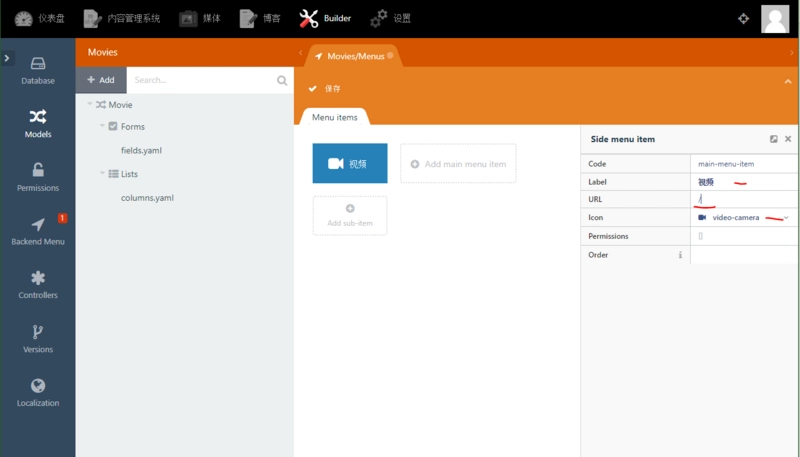This screenshot has height=457, width=800.
Task: Expand the left sidebar with chevron arrow
Action: click(7, 58)
